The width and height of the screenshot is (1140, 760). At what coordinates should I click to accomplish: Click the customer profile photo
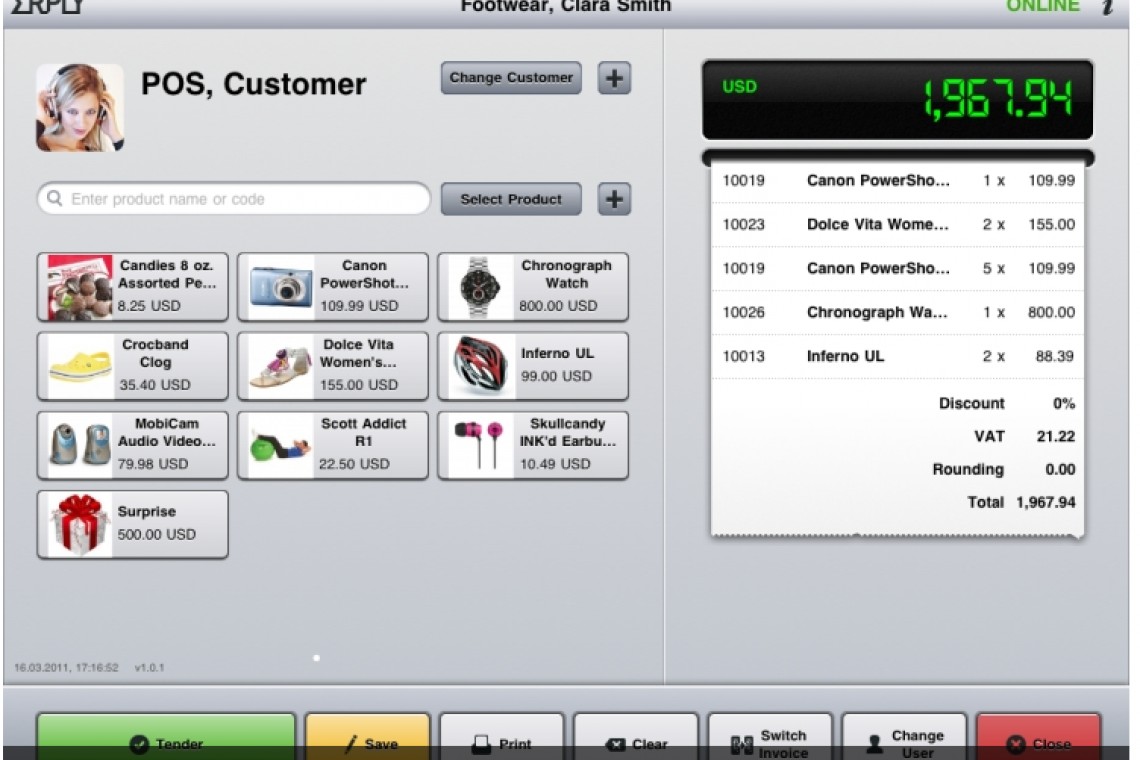point(80,108)
